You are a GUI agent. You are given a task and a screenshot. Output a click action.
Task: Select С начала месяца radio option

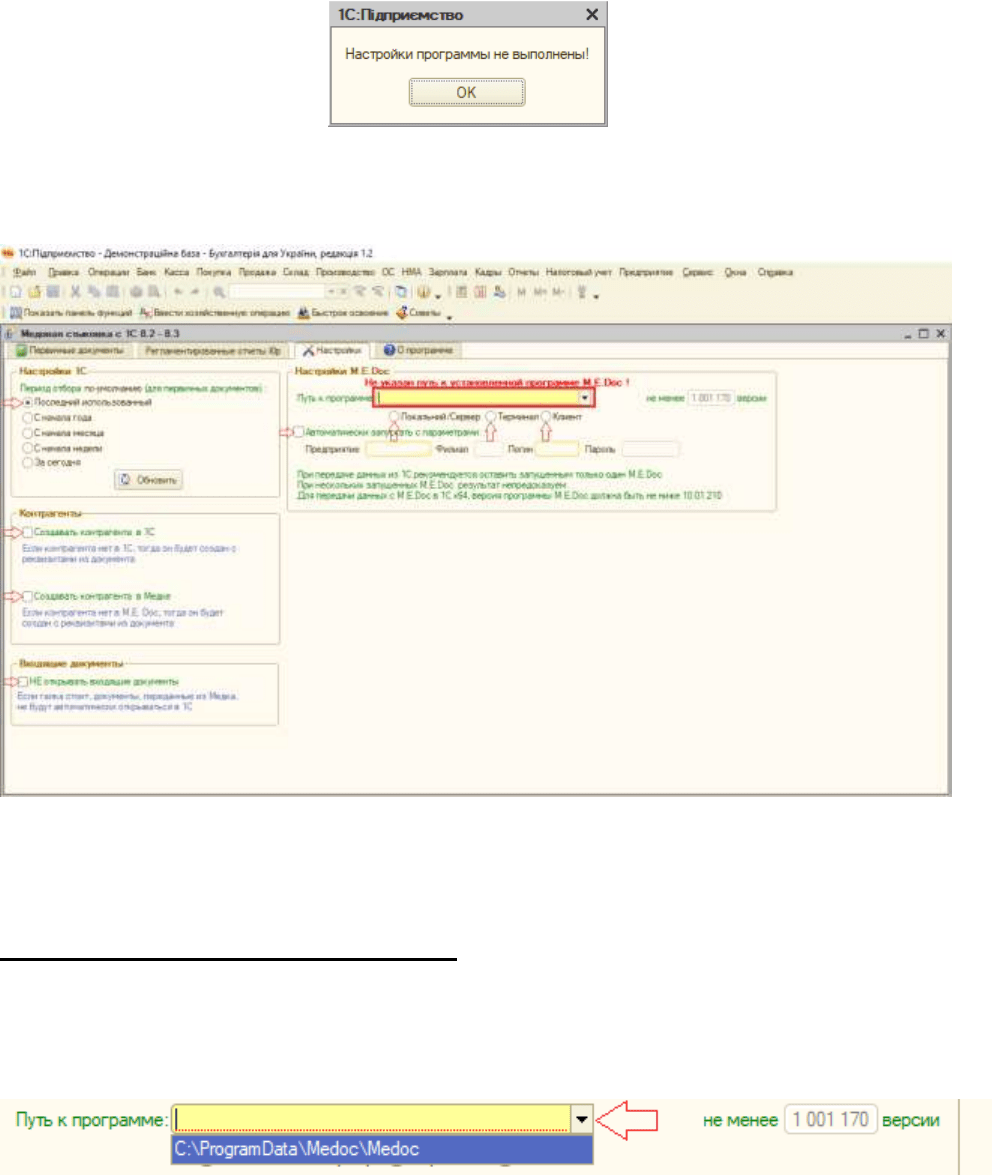point(28,433)
